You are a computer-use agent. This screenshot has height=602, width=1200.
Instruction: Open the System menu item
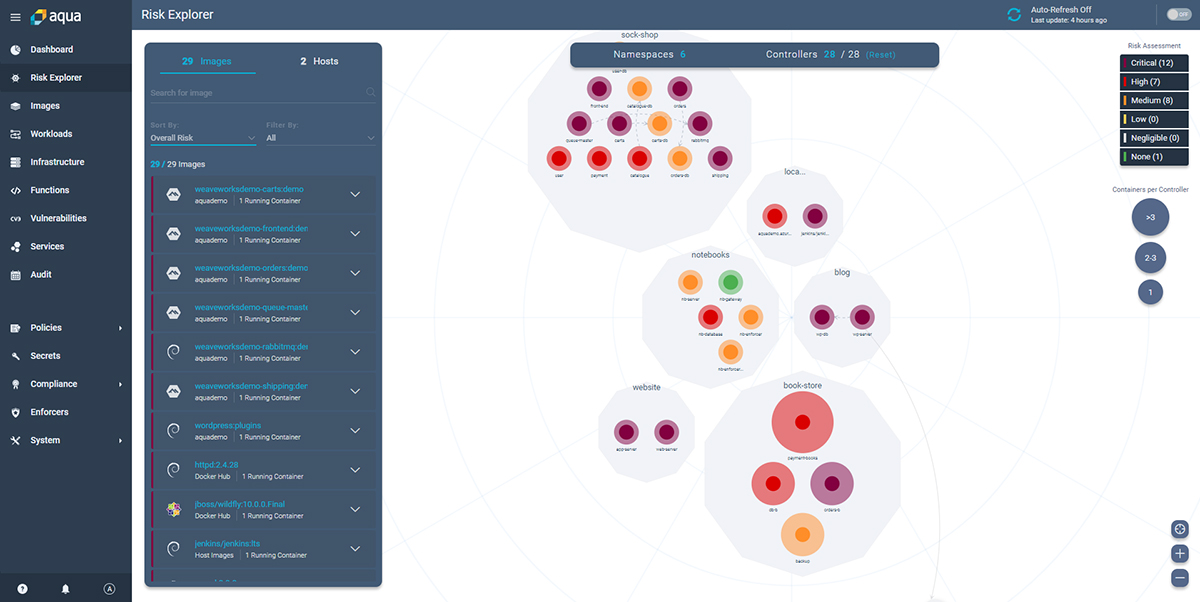coord(66,440)
